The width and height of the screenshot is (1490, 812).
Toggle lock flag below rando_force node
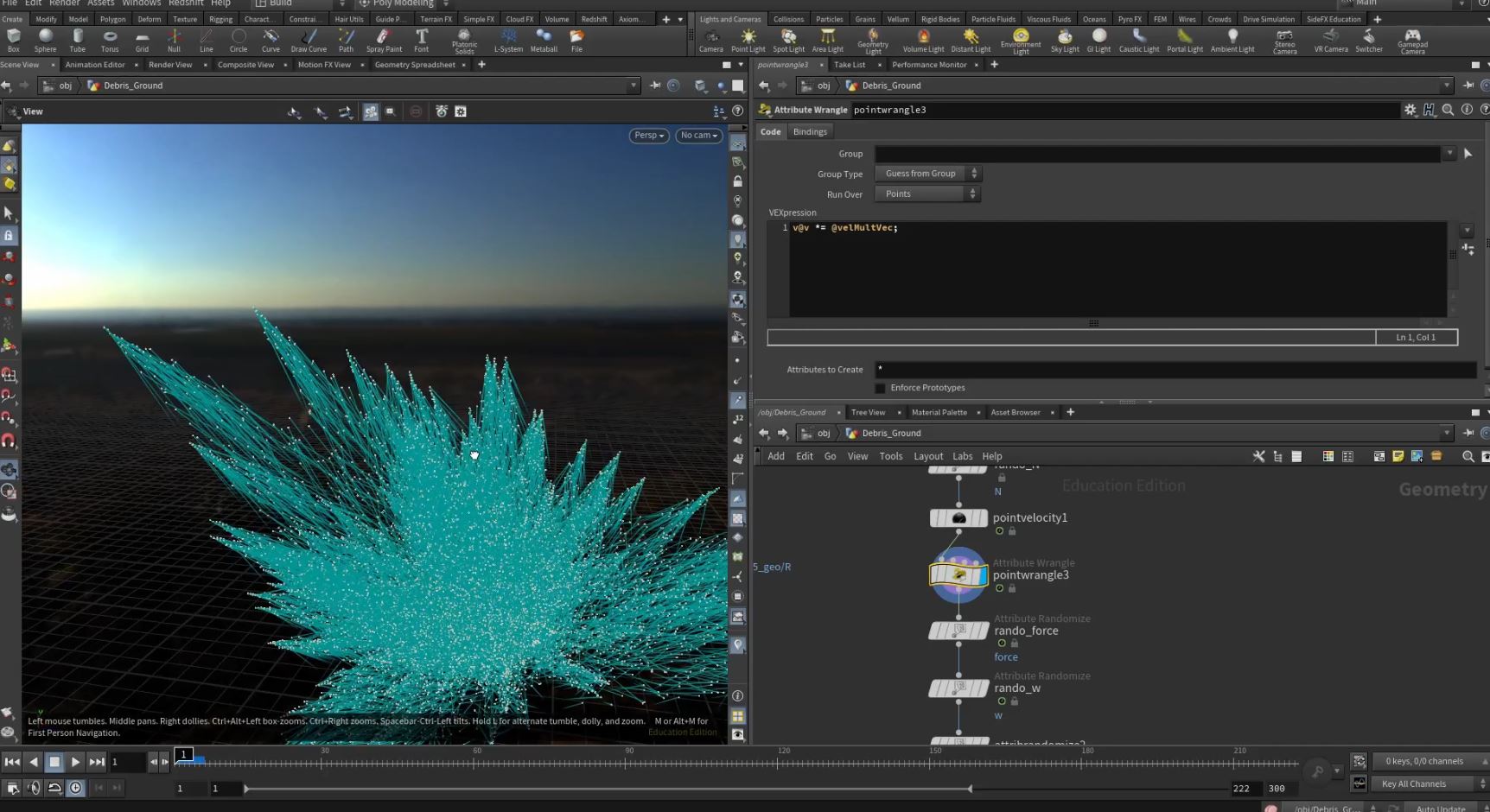click(1015, 644)
